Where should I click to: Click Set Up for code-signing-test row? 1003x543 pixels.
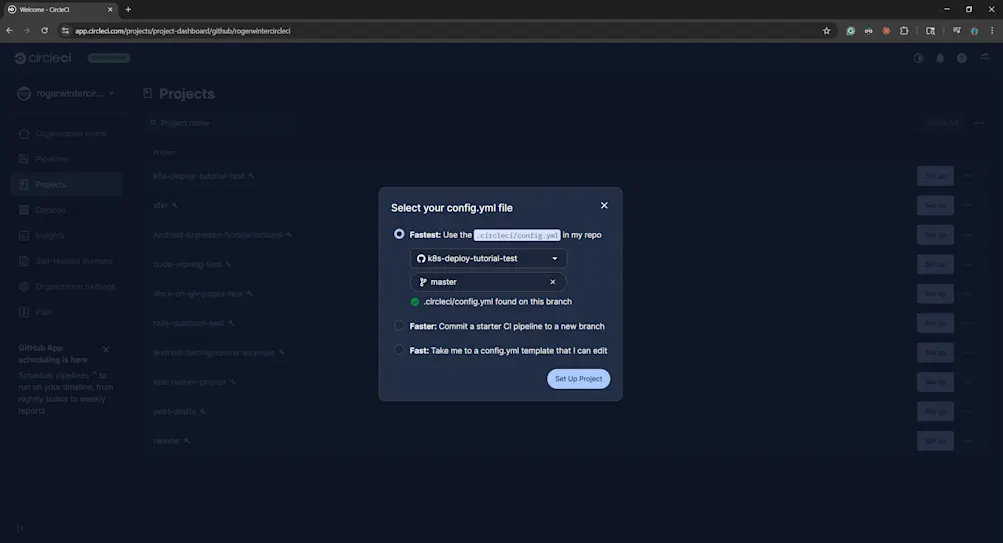935,264
